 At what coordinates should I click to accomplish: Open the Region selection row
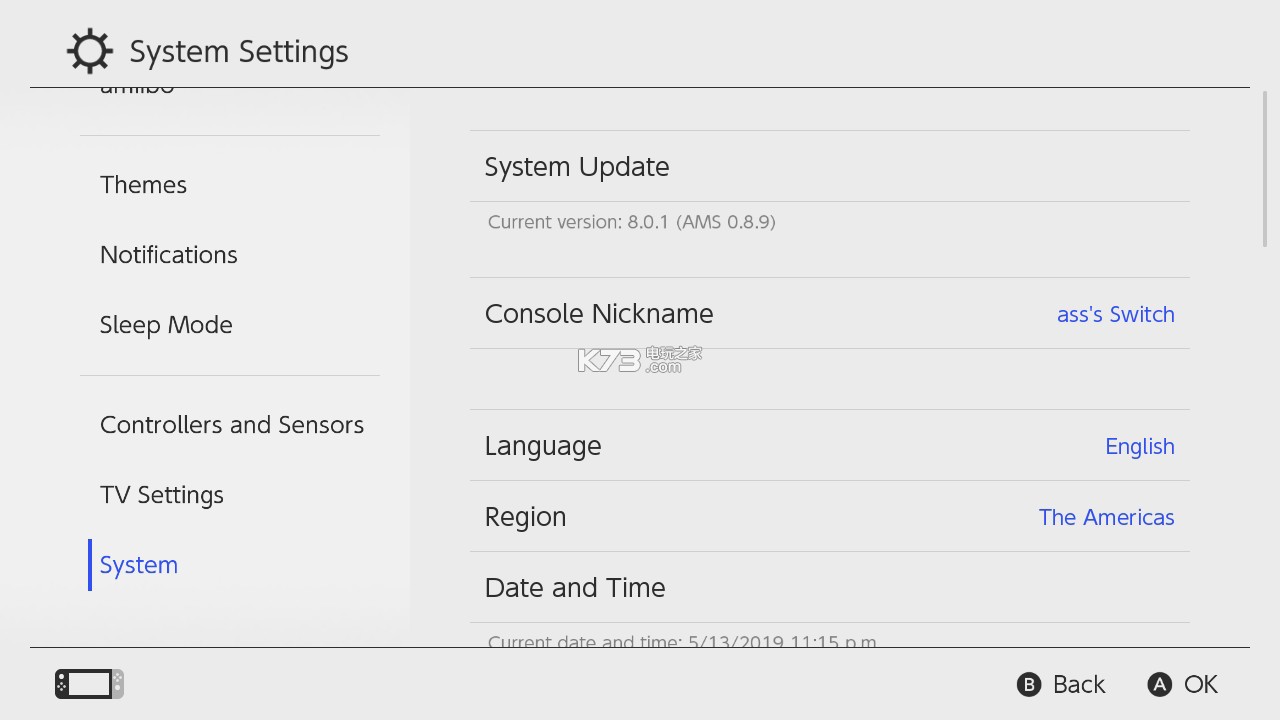[525, 517]
